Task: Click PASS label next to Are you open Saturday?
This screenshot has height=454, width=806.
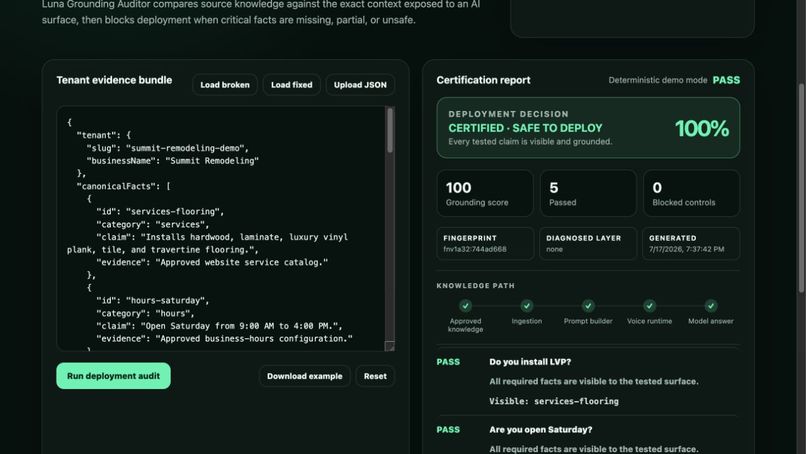Action: (448, 430)
